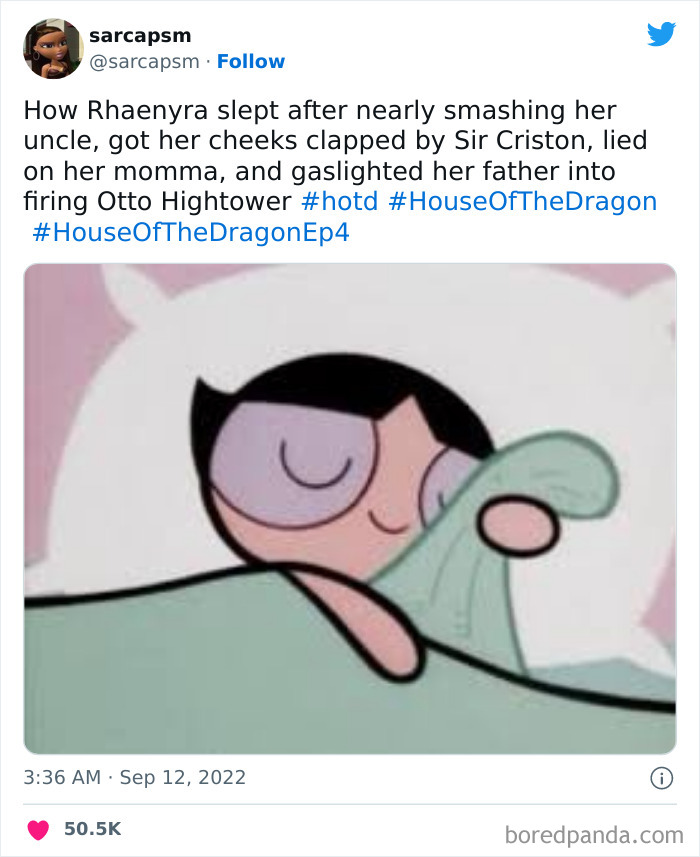Click the separator dot next to the handle
Image resolution: width=700 pixels, height=857 pixels.
pyautogui.click(x=205, y=61)
